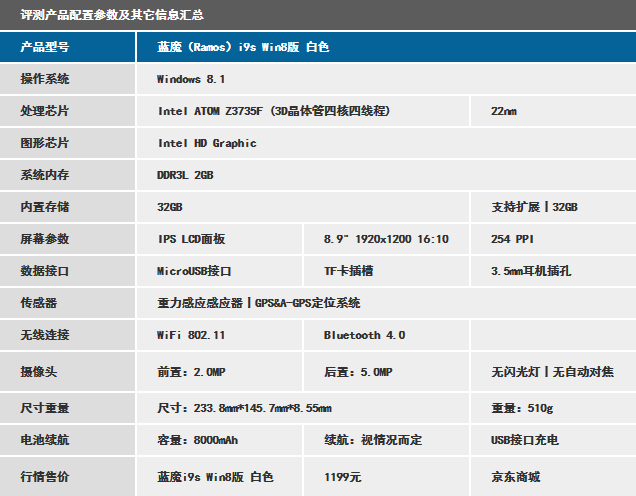Click the TF卡插槽 cell
Image resolution: width=636 pixels, height=496 pixels.
[x=386, y=271]
